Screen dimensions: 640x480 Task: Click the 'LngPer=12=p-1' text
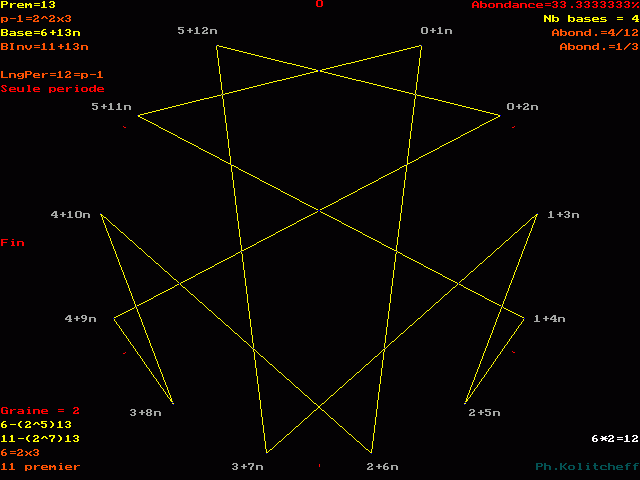[52, 75]
